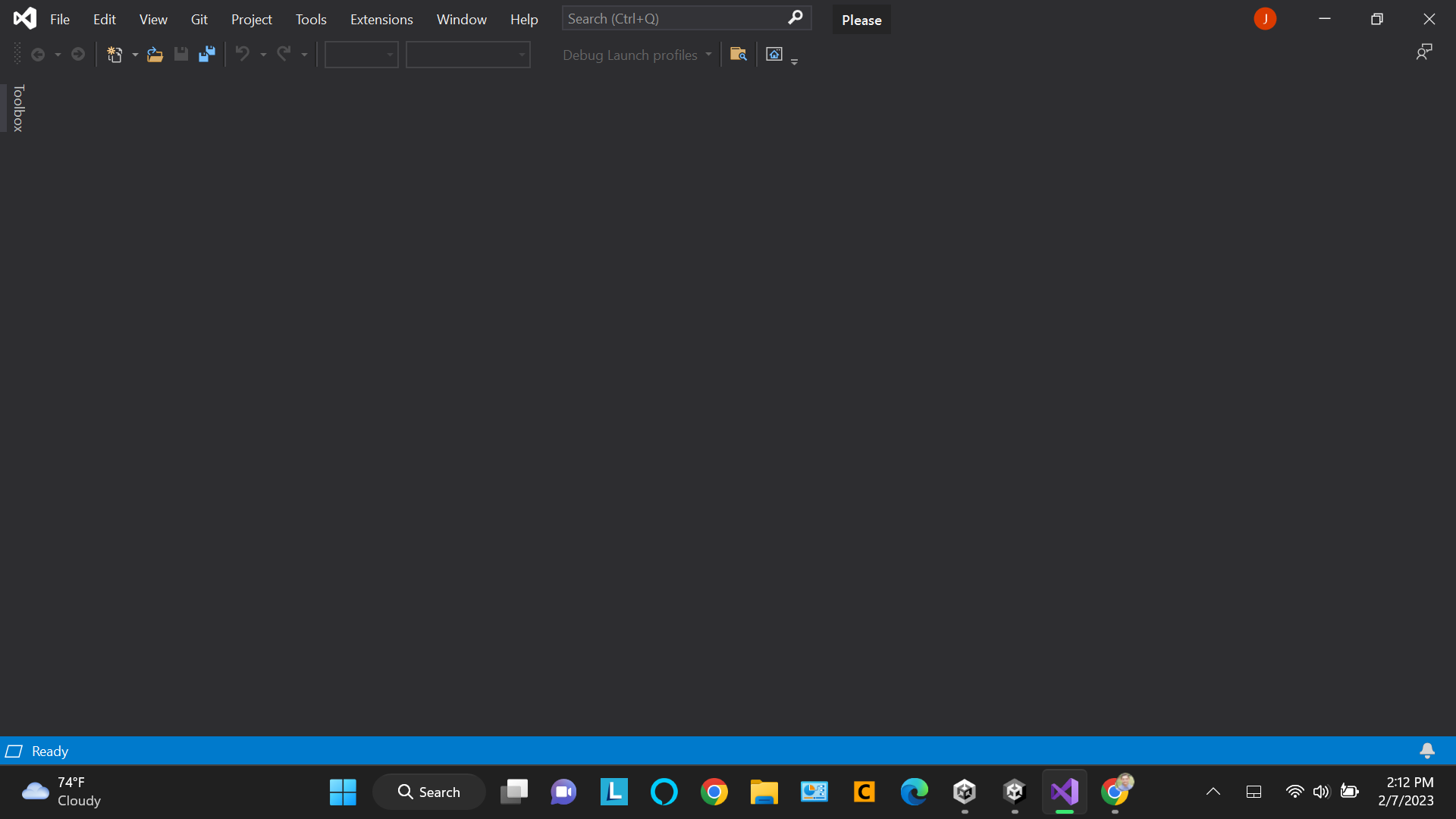Image resolution: width=1456 pixels, height=819 pixels.
Task: Click the search magnifier in the search box
Action: click(x=795, y=17)
